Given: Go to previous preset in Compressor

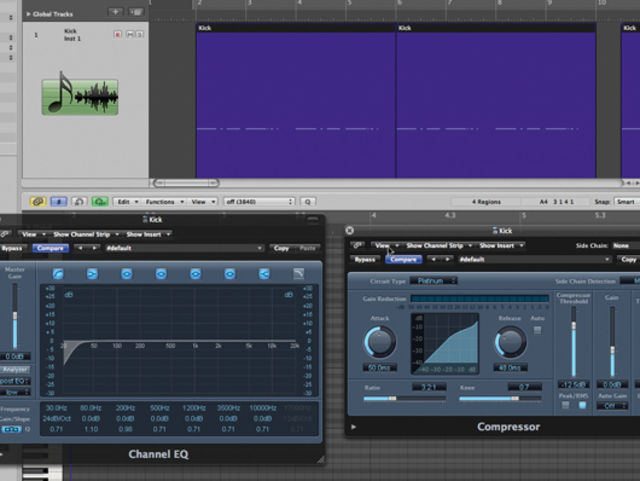Looking at the screenshot, I should click(433, 259).
